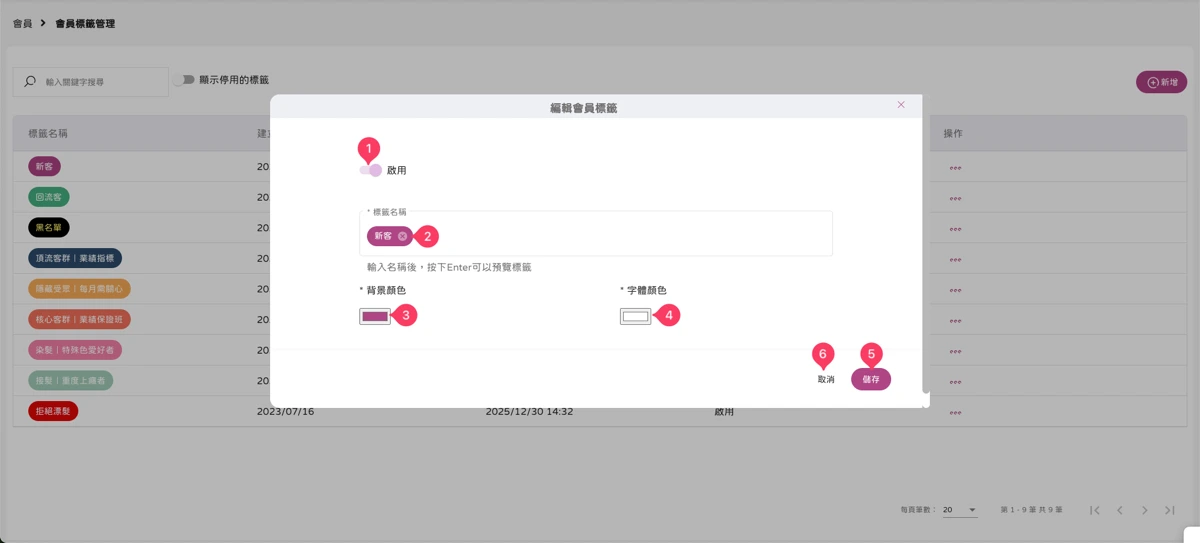Go to the next page arrow
Screen dimensions: 1200x543
[1145, 510]
